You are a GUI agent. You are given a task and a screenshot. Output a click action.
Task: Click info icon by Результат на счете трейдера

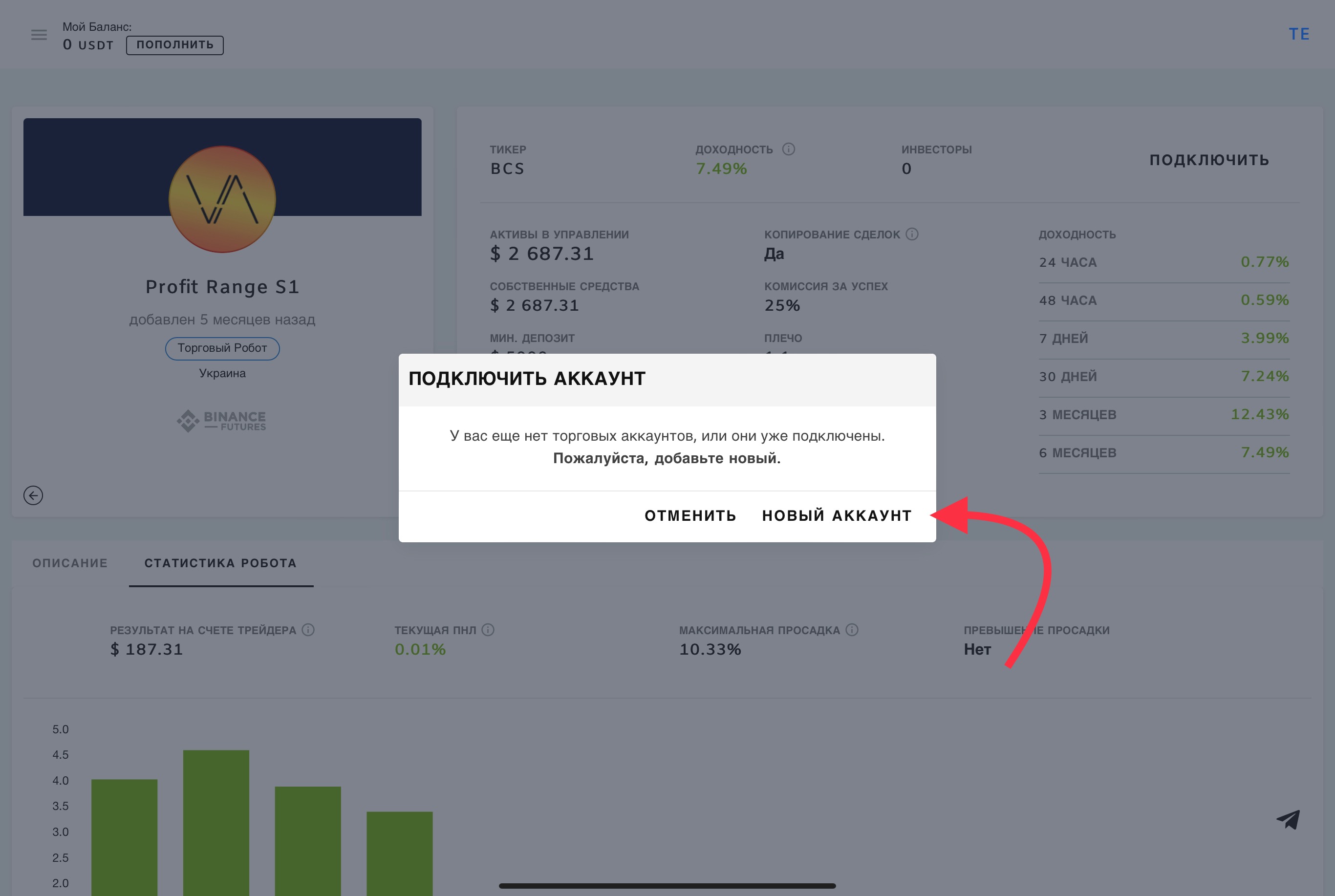308,630
